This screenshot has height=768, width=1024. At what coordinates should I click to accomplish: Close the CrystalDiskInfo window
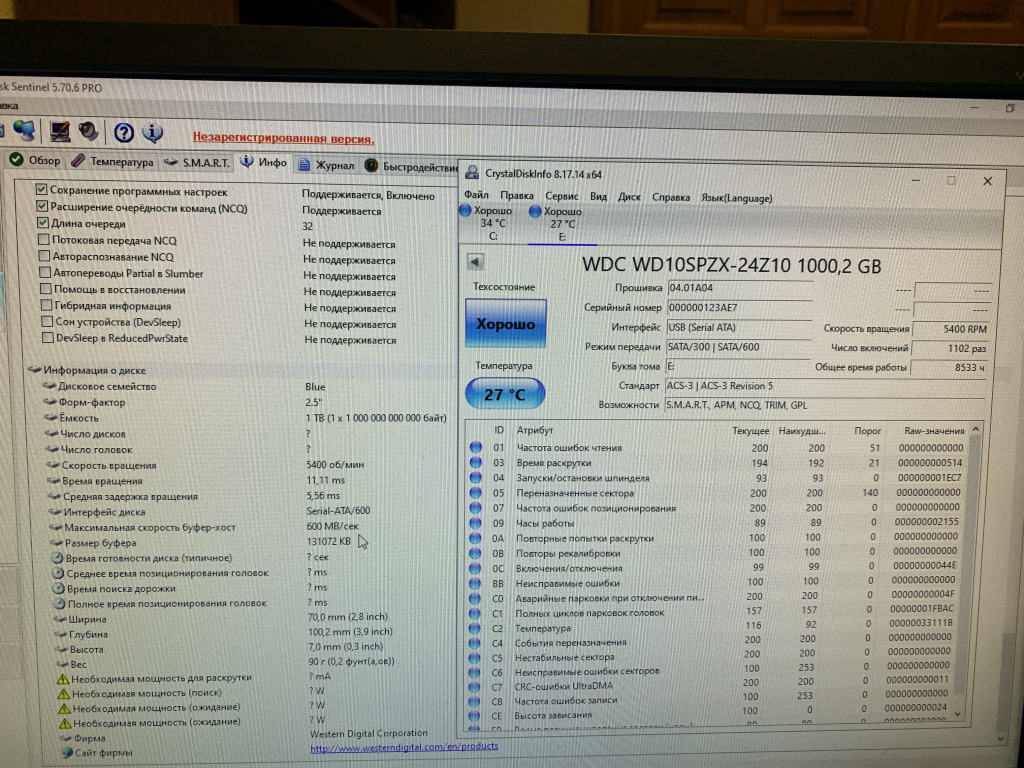(987, 181)
